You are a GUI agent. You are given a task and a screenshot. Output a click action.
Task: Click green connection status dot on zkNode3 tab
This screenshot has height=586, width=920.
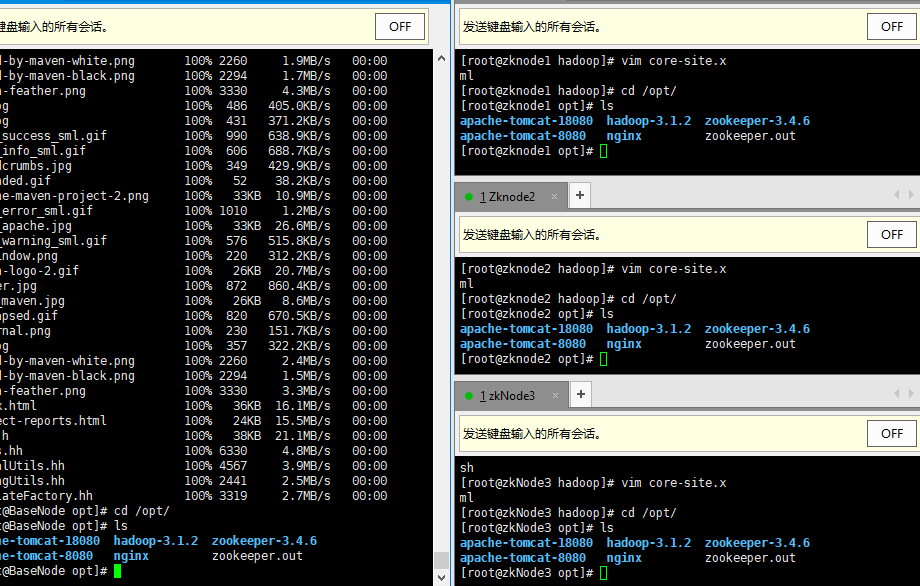click(469, 396)
